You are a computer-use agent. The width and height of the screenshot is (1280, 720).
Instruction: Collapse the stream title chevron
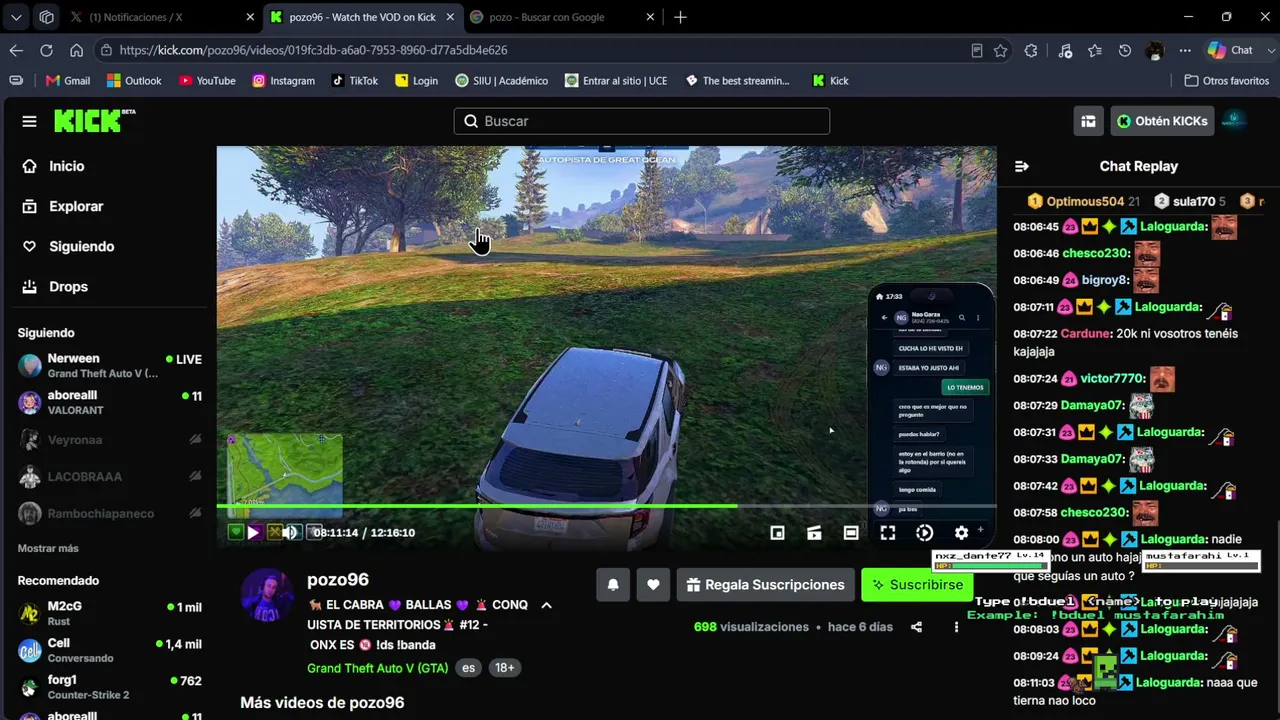pyautogui.click(x=546, y=605)
